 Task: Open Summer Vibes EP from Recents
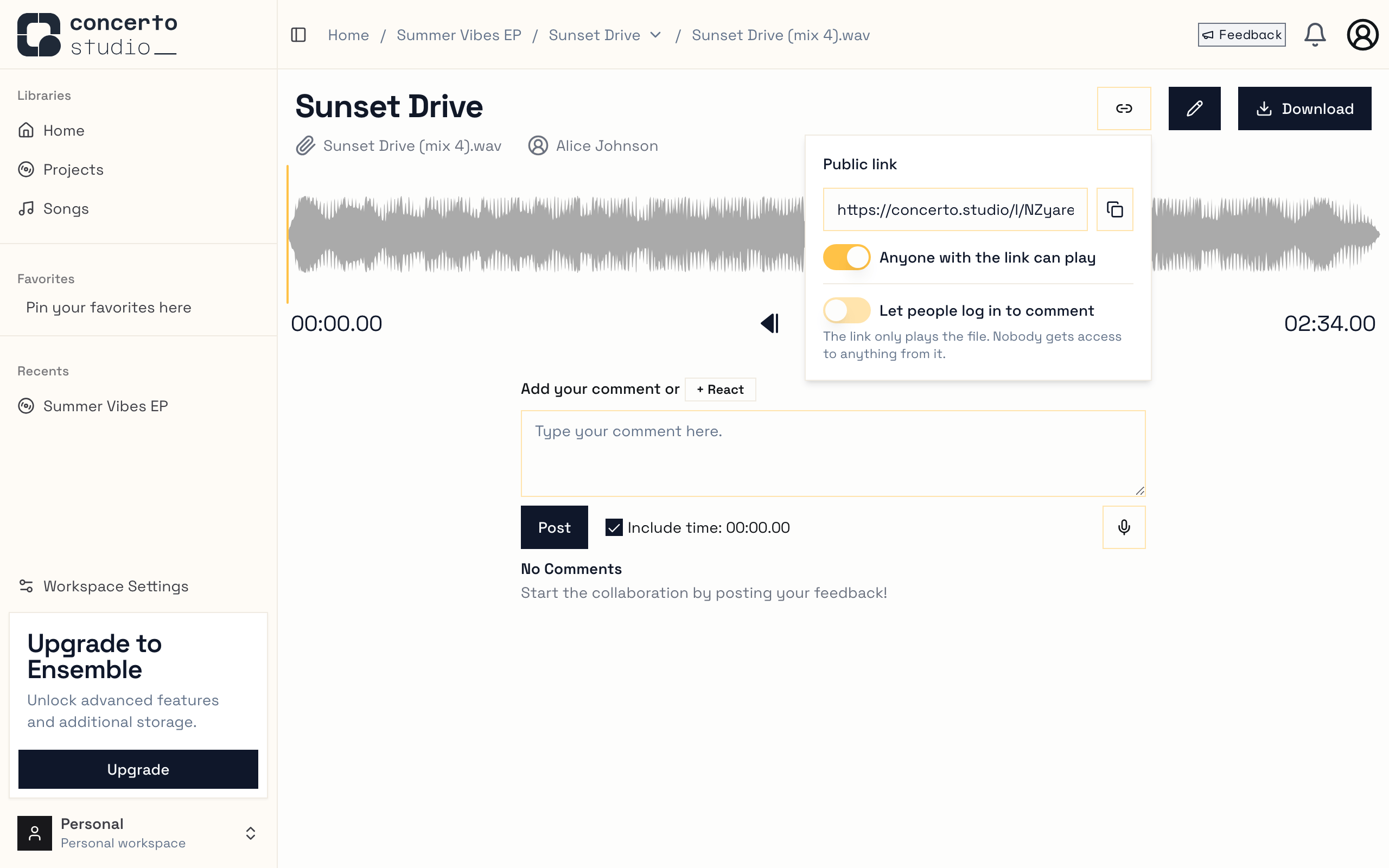pos(138,406)
